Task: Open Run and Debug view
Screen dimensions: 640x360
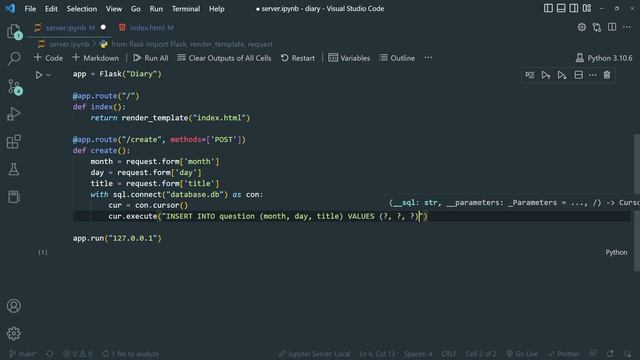Action: pos(14,114)
